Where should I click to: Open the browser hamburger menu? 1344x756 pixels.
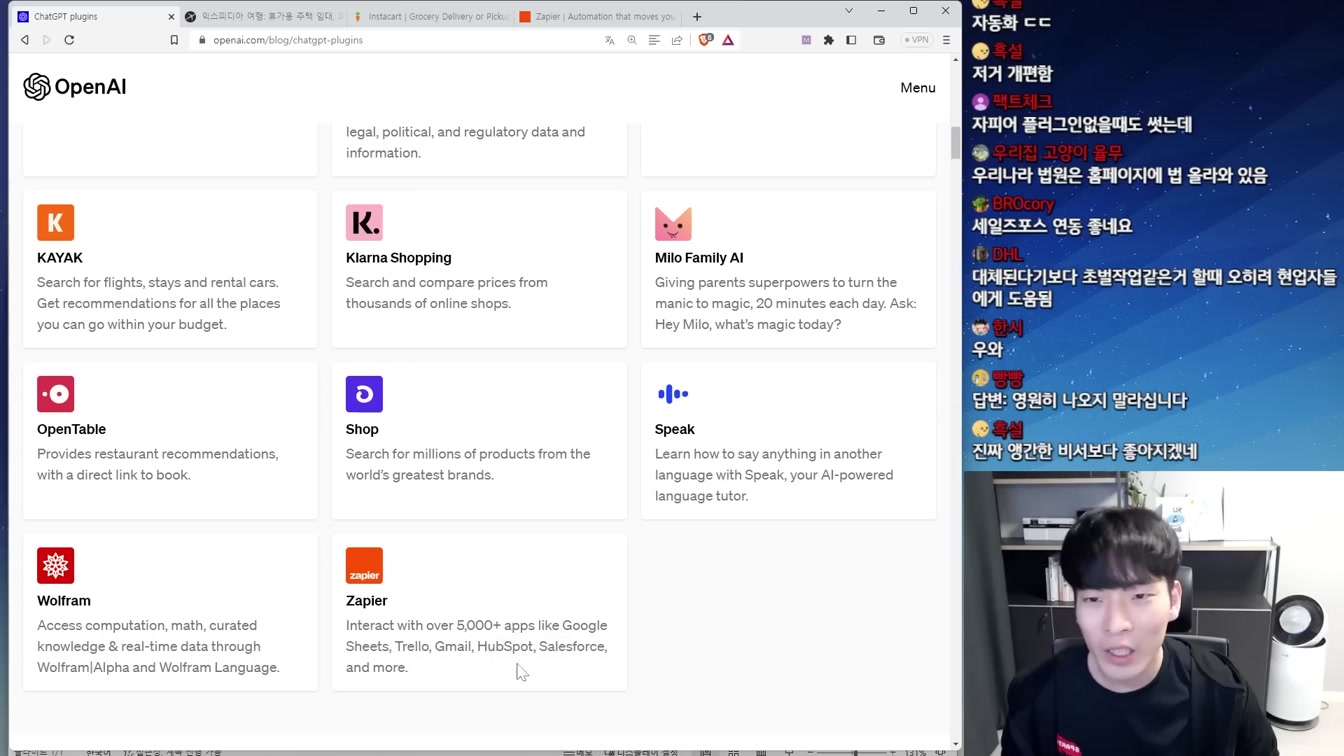click(x=946, y=40)
